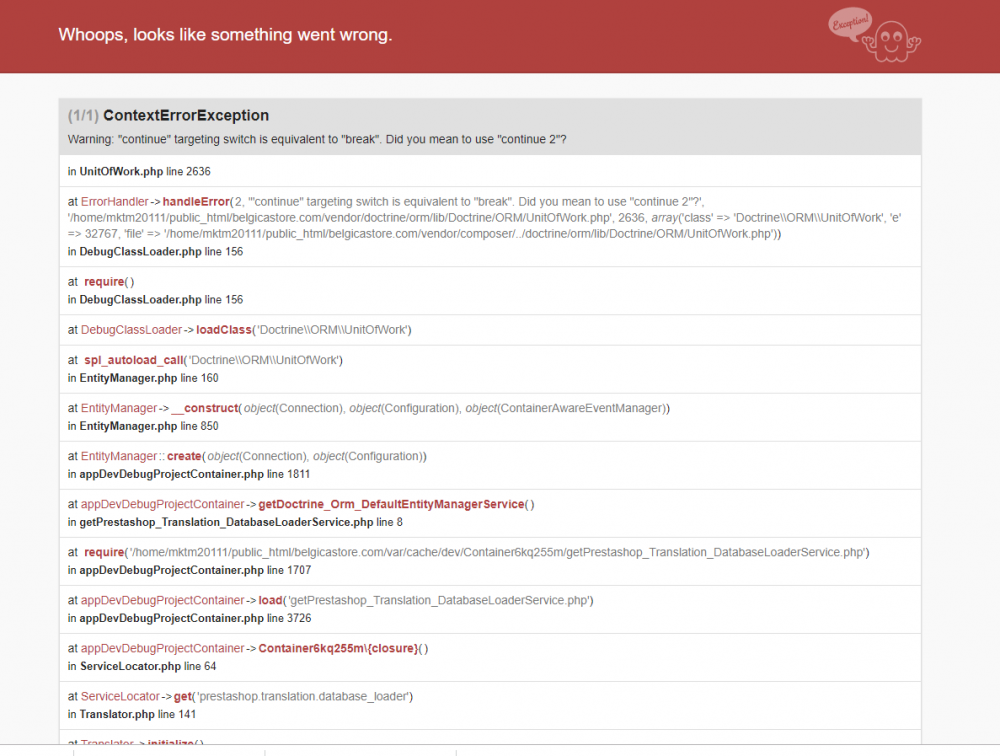This screenshot has width=1000, height=756.
Task: Click the "Exception!" speech bubble
Action: coord(850,24)
